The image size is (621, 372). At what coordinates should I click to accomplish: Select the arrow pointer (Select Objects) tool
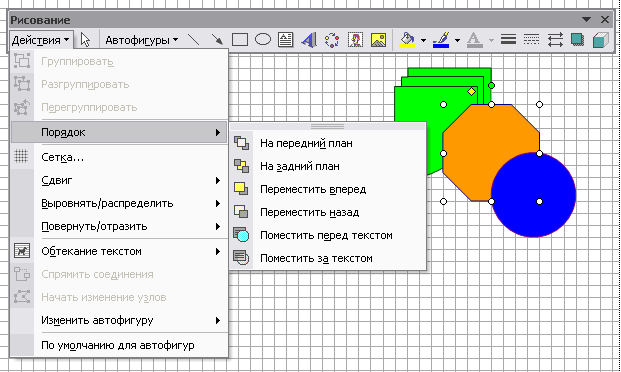pos(85,40)
